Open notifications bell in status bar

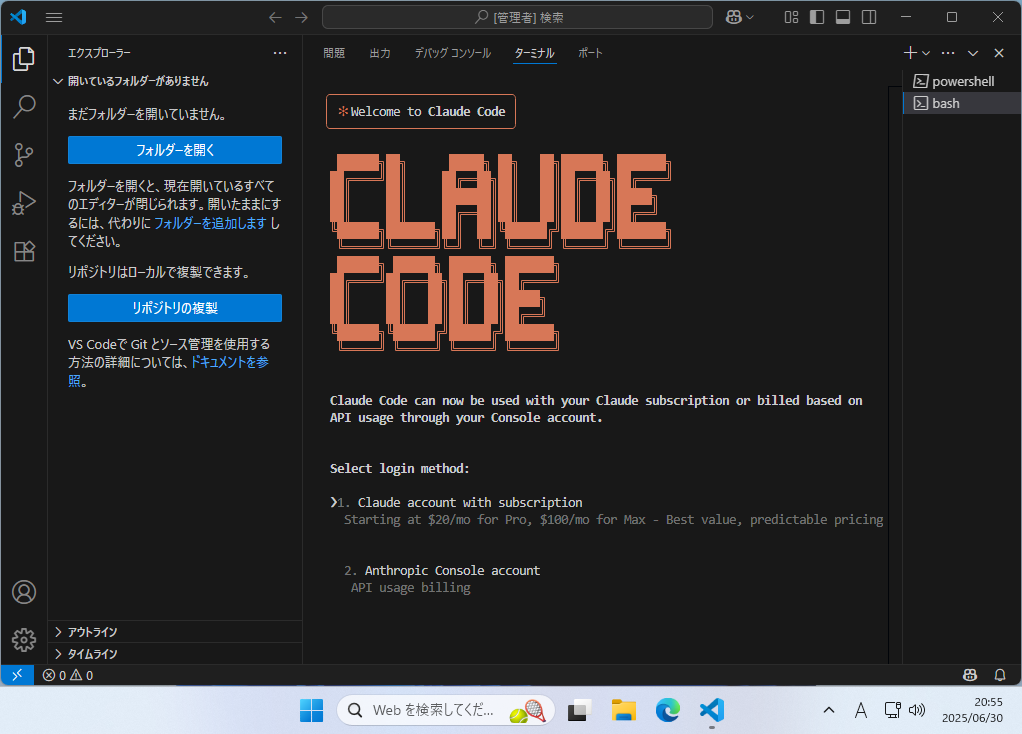point(1000,675)
